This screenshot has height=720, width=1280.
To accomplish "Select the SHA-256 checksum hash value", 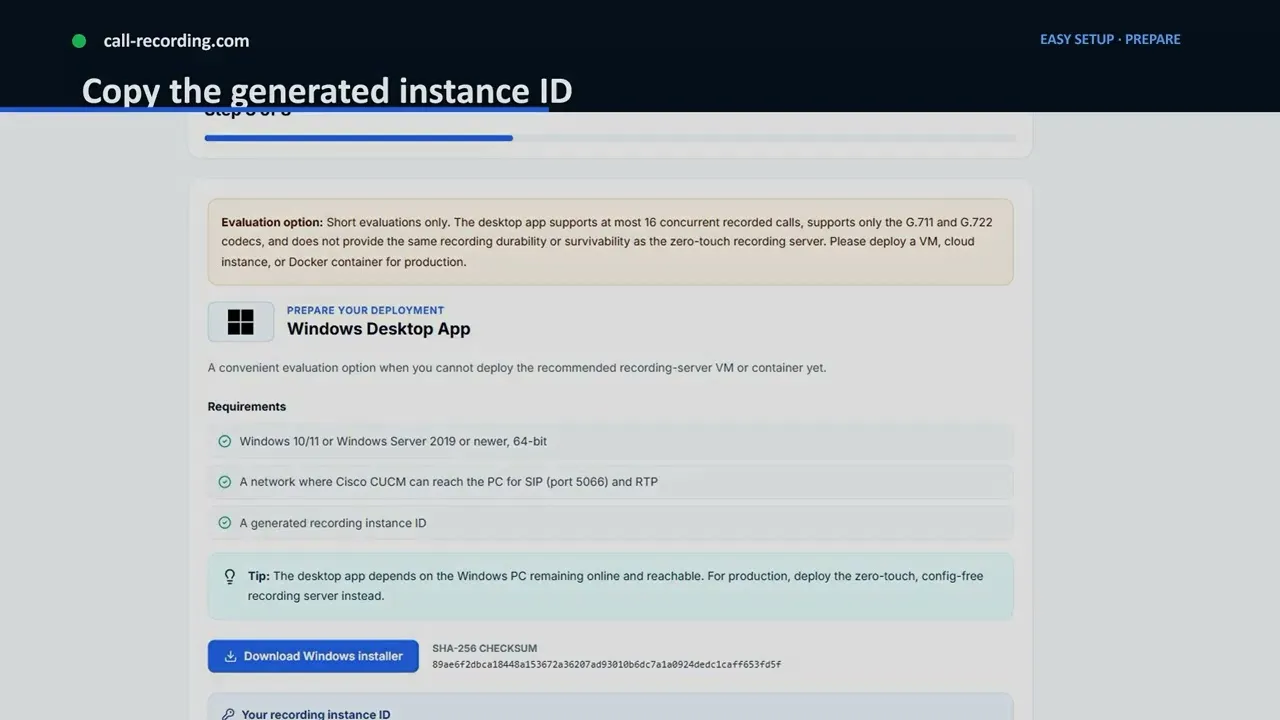I will [606, 664].
